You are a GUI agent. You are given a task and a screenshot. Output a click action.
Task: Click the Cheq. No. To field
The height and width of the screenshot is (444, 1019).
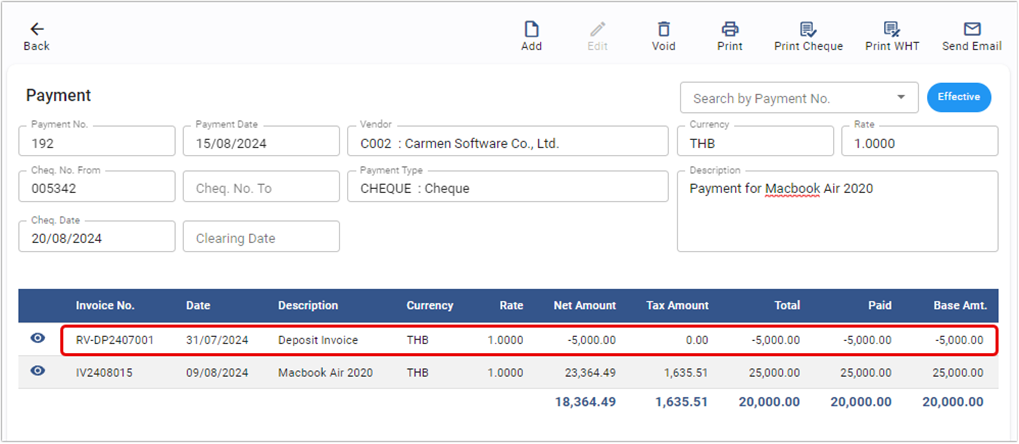[x=261, y=188]
